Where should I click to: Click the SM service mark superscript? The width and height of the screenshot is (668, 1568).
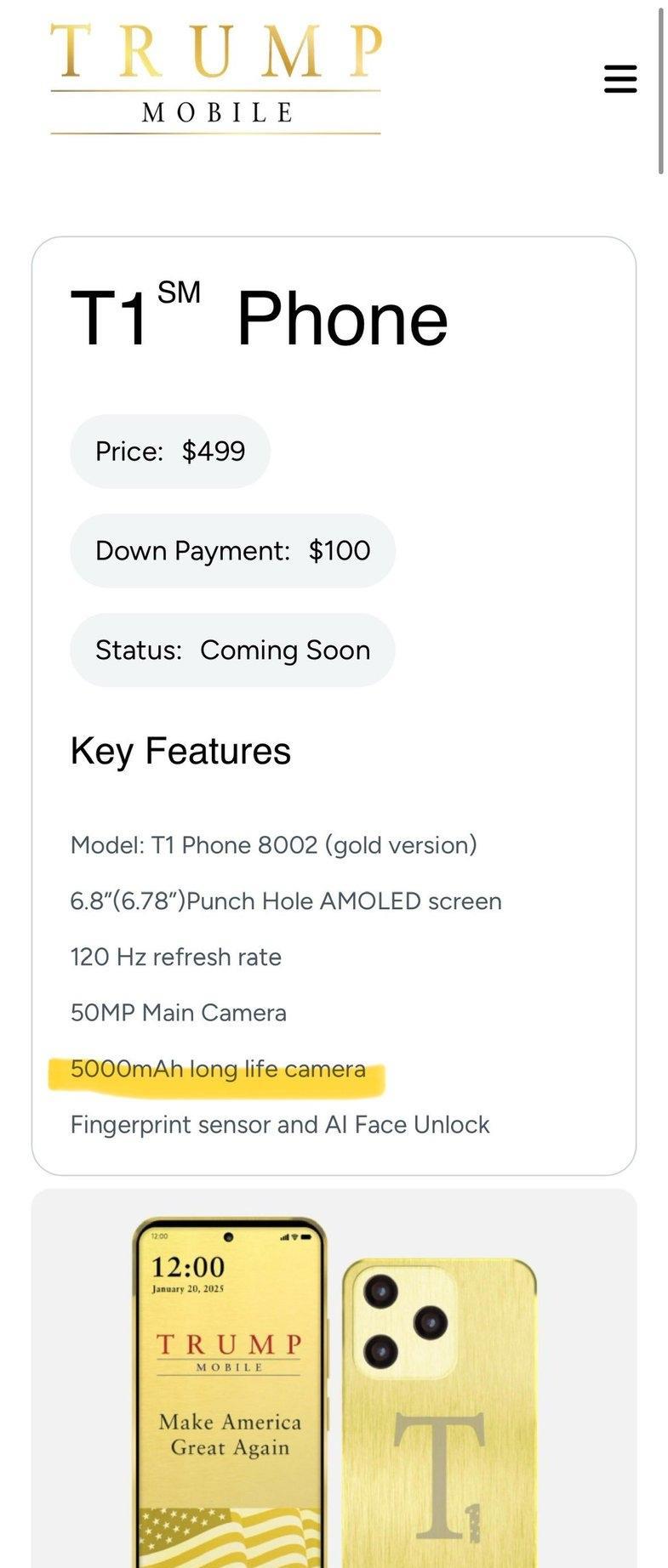[x=179, y=293]
